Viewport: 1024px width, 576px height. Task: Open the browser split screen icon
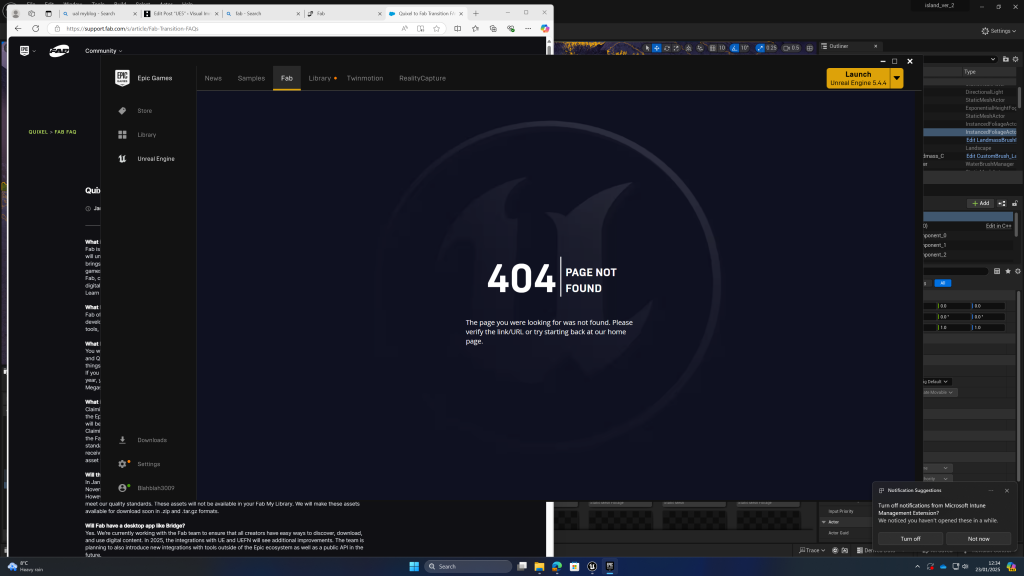coord(458,29)
